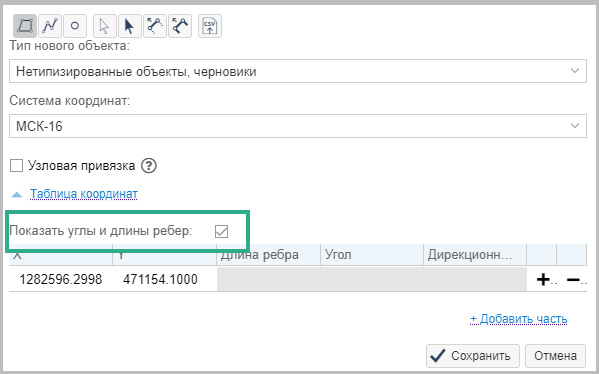Image resolution: width=599 pixels, height=374 pixels.
Task: Toggle Показать углы и длины ребер checkbox
Action: 222,231
